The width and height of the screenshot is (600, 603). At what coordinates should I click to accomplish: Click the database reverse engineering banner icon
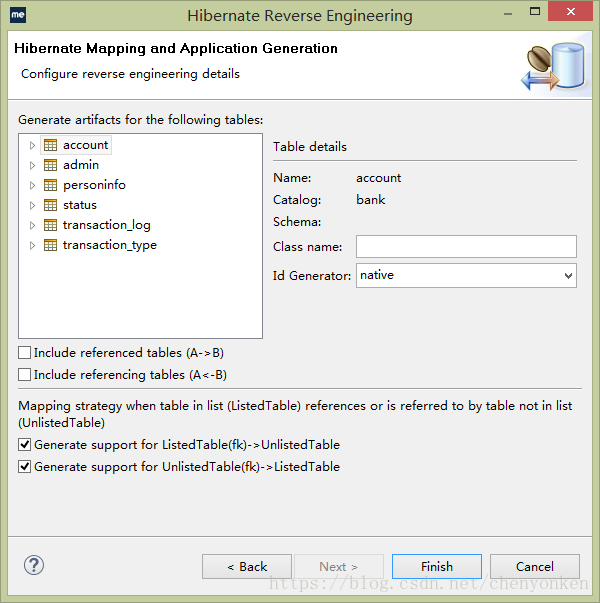[553, 67]
